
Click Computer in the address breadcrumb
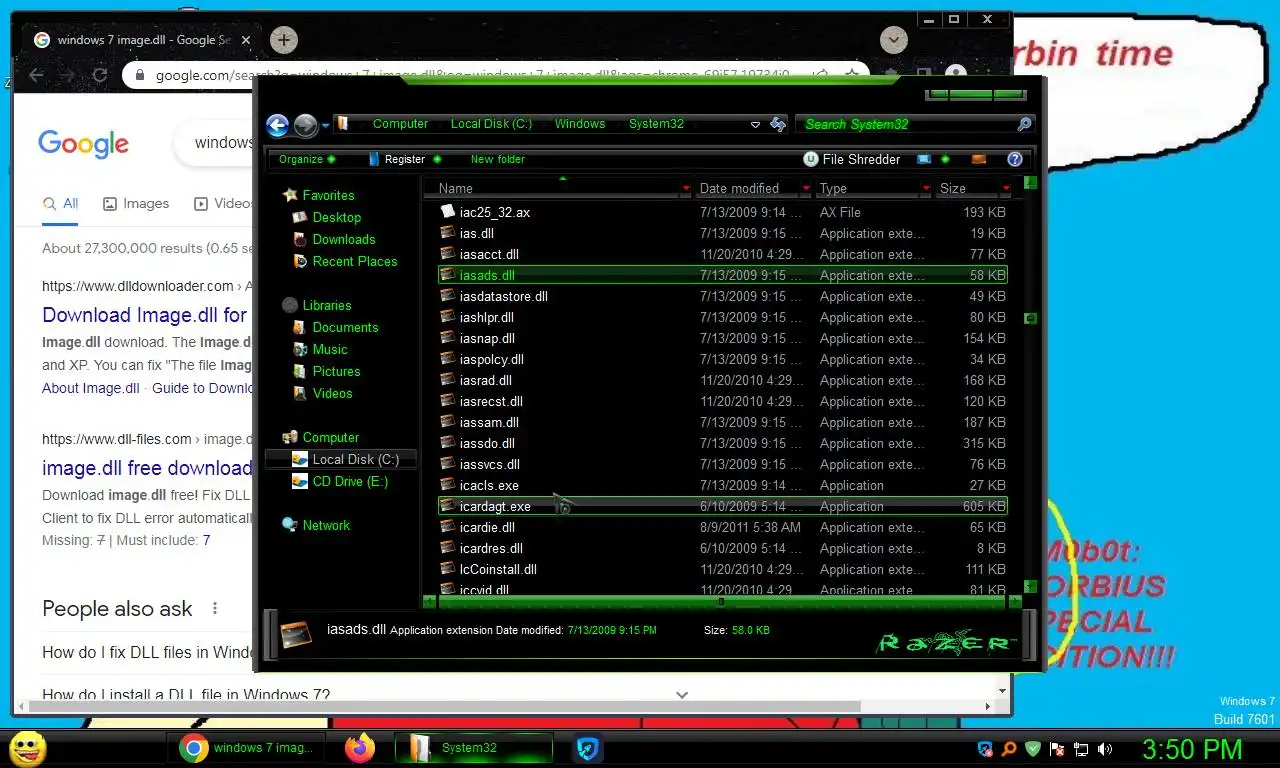(x=400, y=124)
